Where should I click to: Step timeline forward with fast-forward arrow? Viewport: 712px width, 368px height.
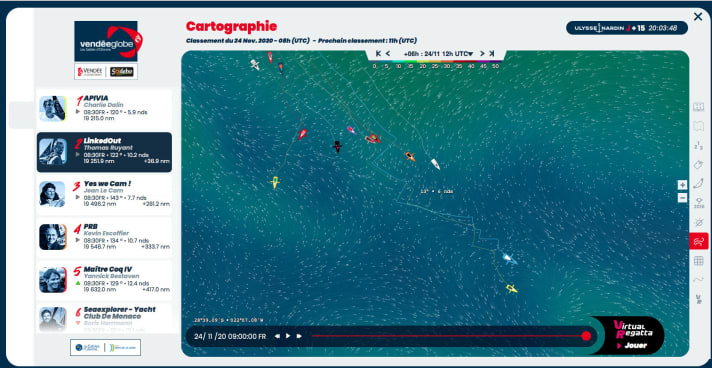(x=299, y=336)
